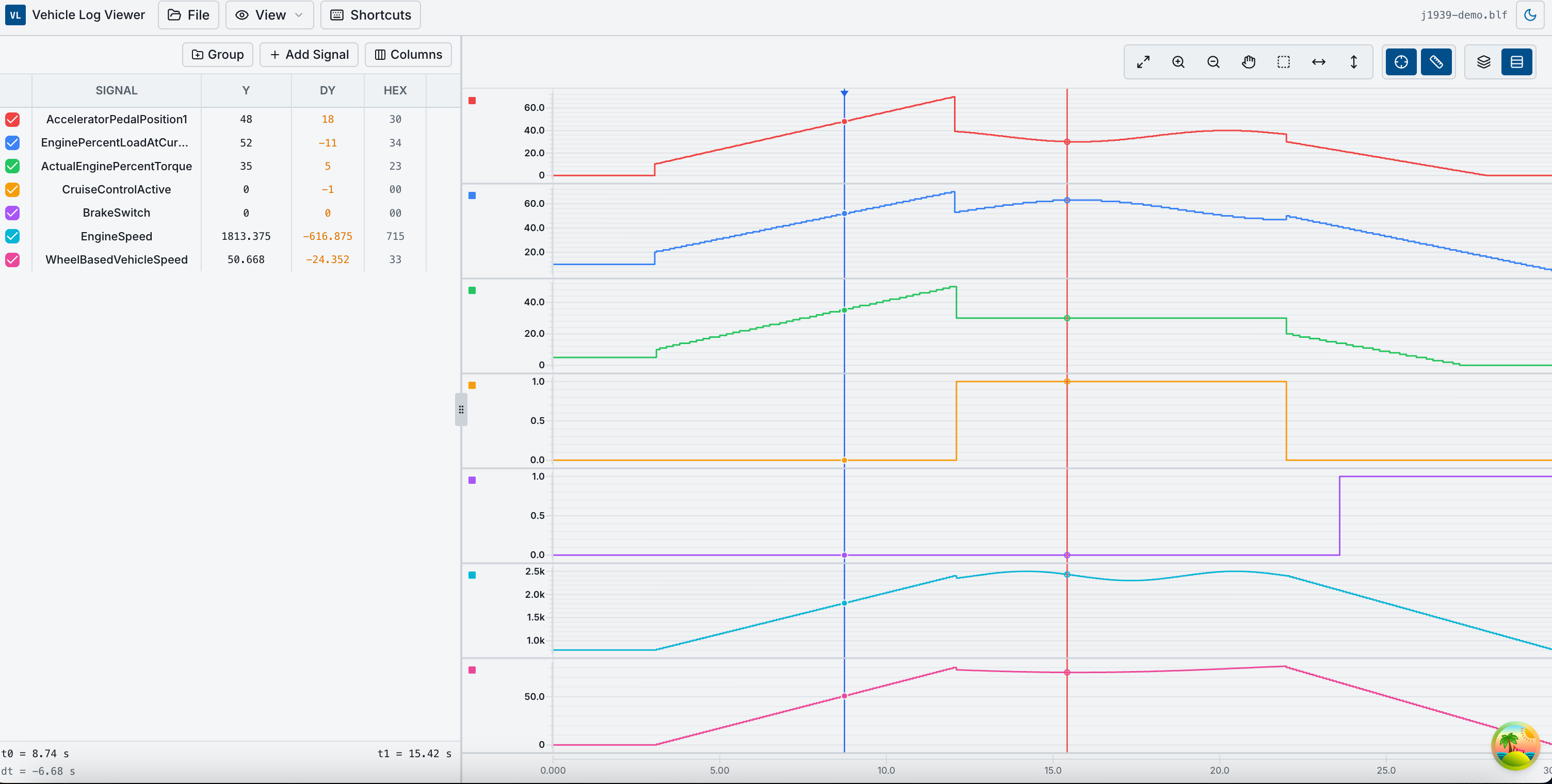This screenshot has width=1552, height=784.
Task: Click the pink vehicle speed plot square
Action: coord(472,669)
